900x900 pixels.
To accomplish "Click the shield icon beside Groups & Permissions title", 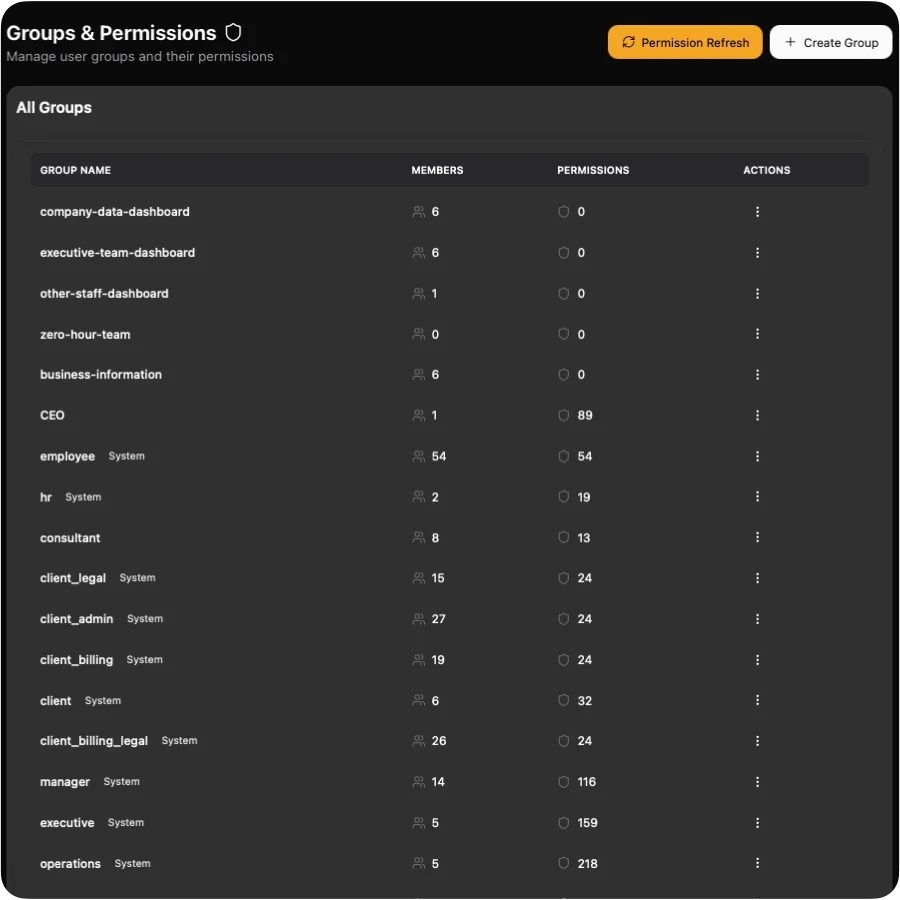I will pos(234,33).
